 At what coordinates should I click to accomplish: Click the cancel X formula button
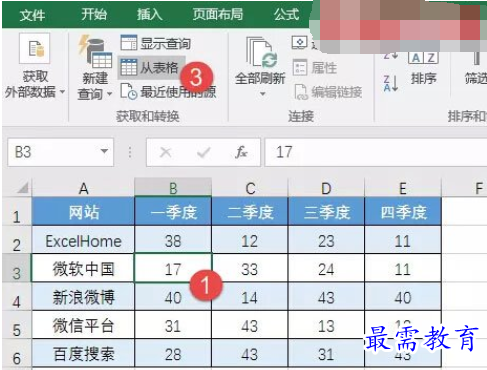(x=166, y=153)
